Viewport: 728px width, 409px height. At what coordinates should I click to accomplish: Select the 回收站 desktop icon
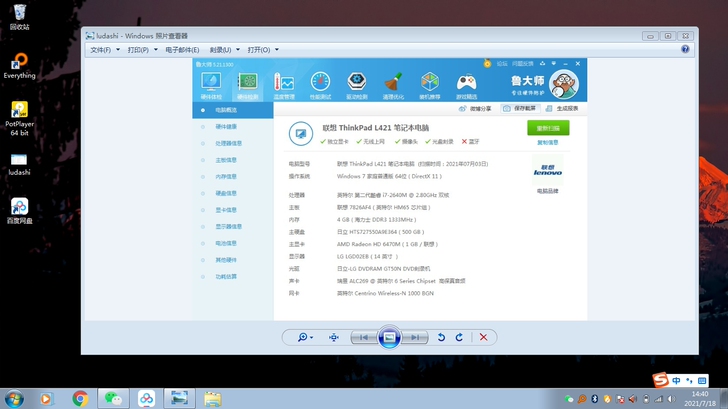click(x=20, y=17)
